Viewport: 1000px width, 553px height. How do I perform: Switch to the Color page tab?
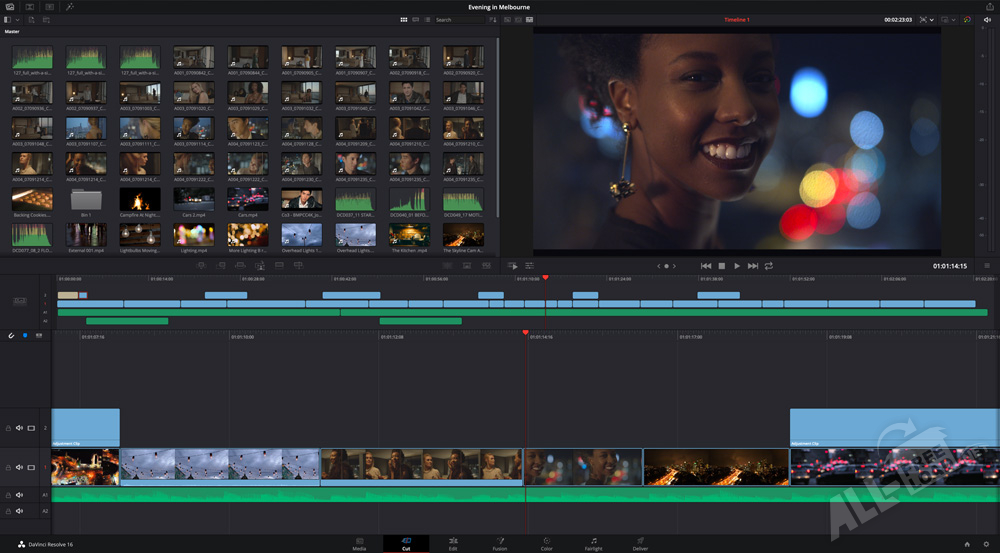[x=546, y=543]
